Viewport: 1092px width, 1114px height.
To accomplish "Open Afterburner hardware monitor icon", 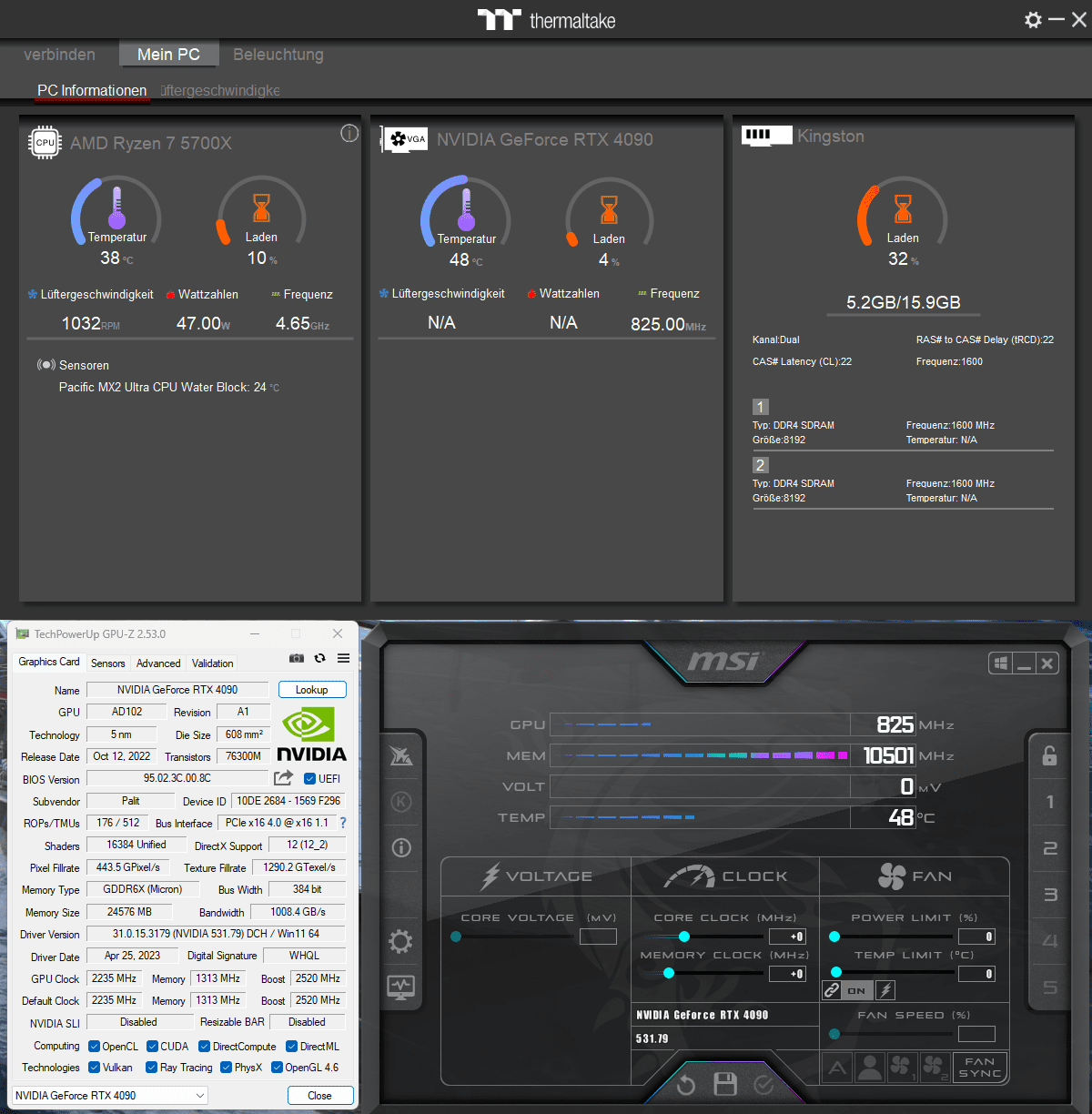I will pyautogui.click(x=401, y=987).
